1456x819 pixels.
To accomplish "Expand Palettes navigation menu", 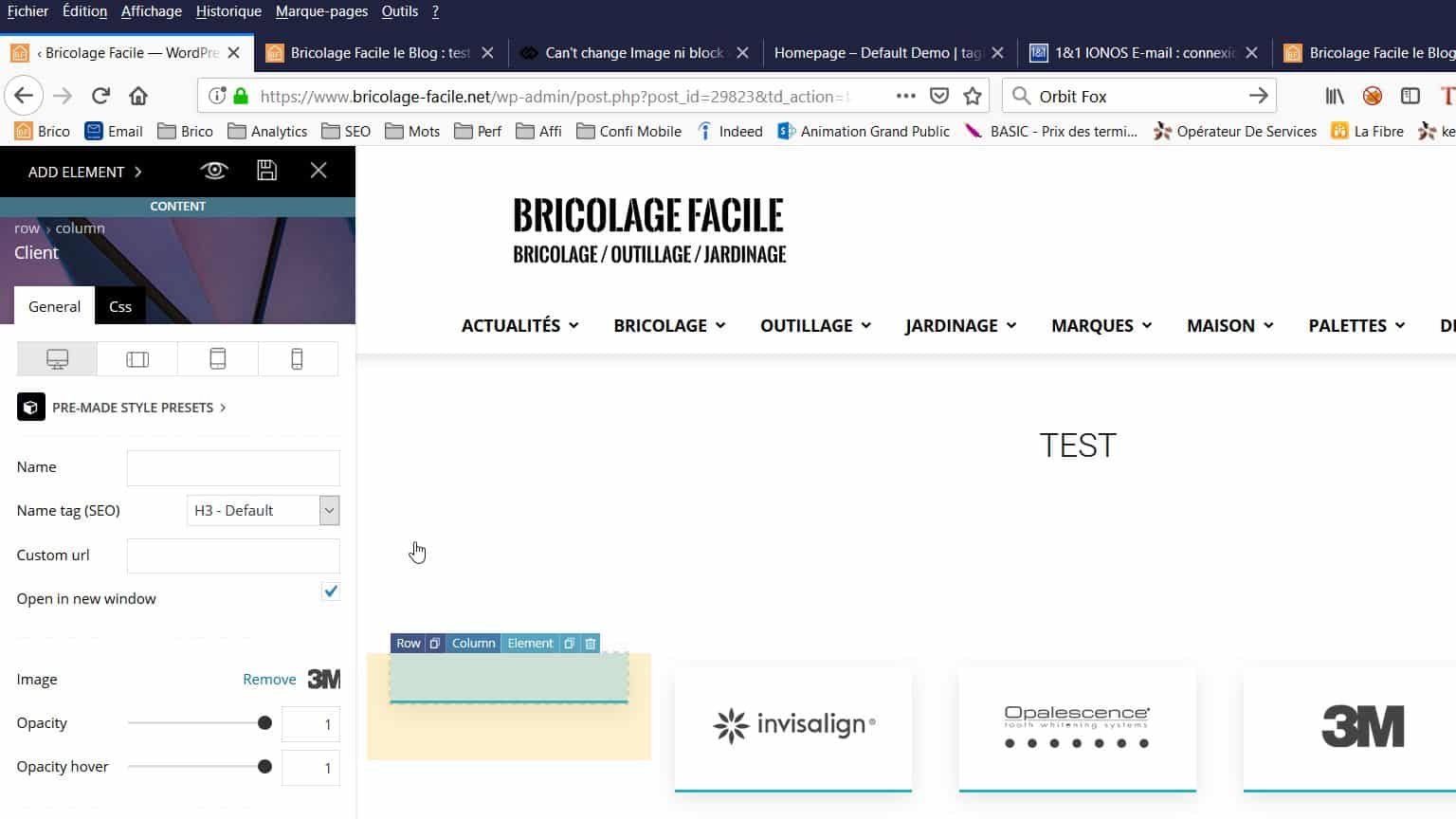I will pyautogui.click(x=1356, y=325).
